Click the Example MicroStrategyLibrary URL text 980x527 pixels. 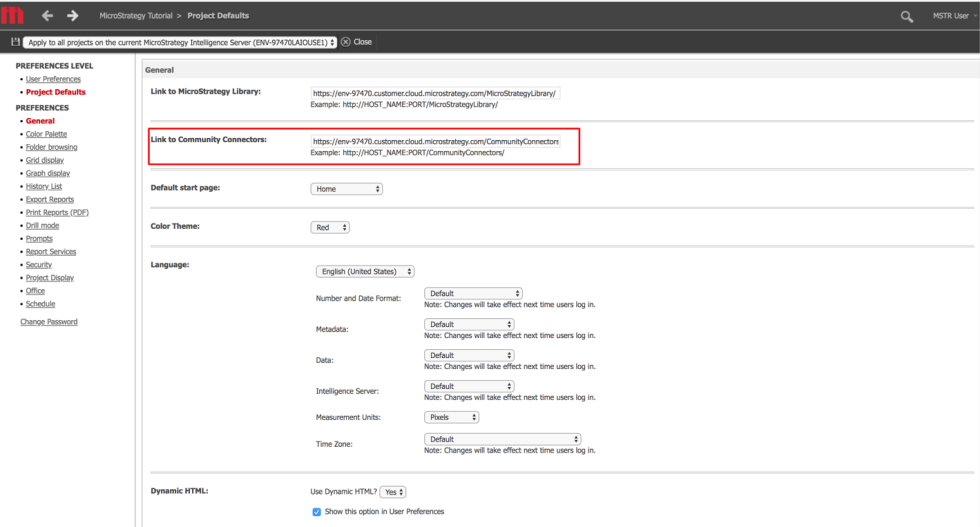point(404,104)
